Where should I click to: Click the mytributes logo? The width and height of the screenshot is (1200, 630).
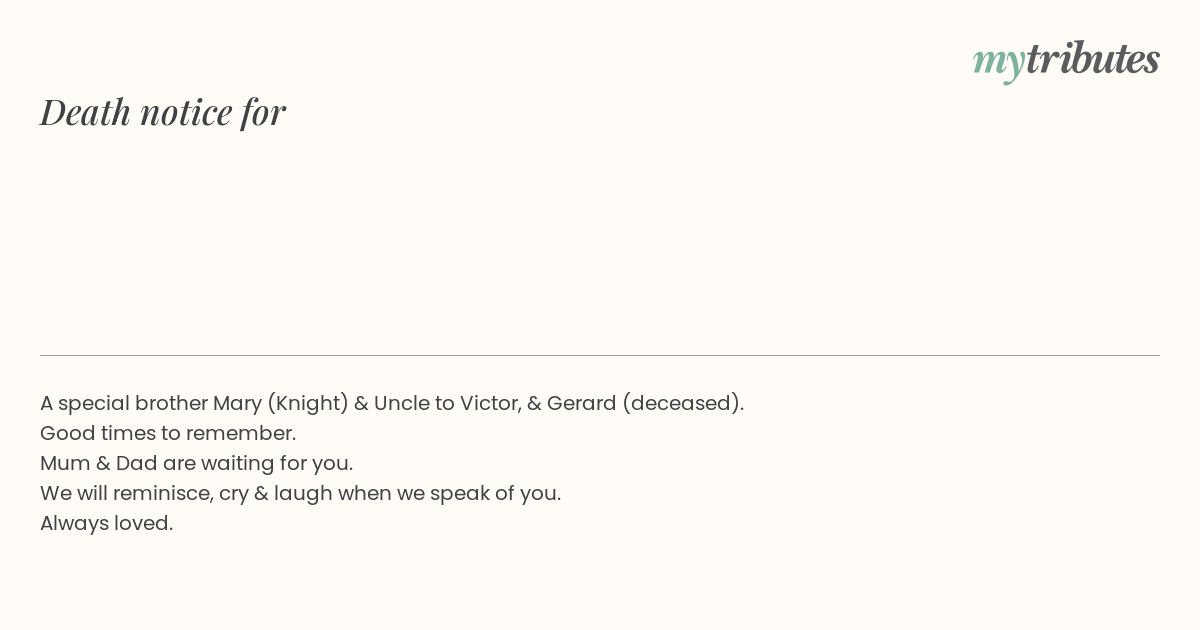(1066, 61)
